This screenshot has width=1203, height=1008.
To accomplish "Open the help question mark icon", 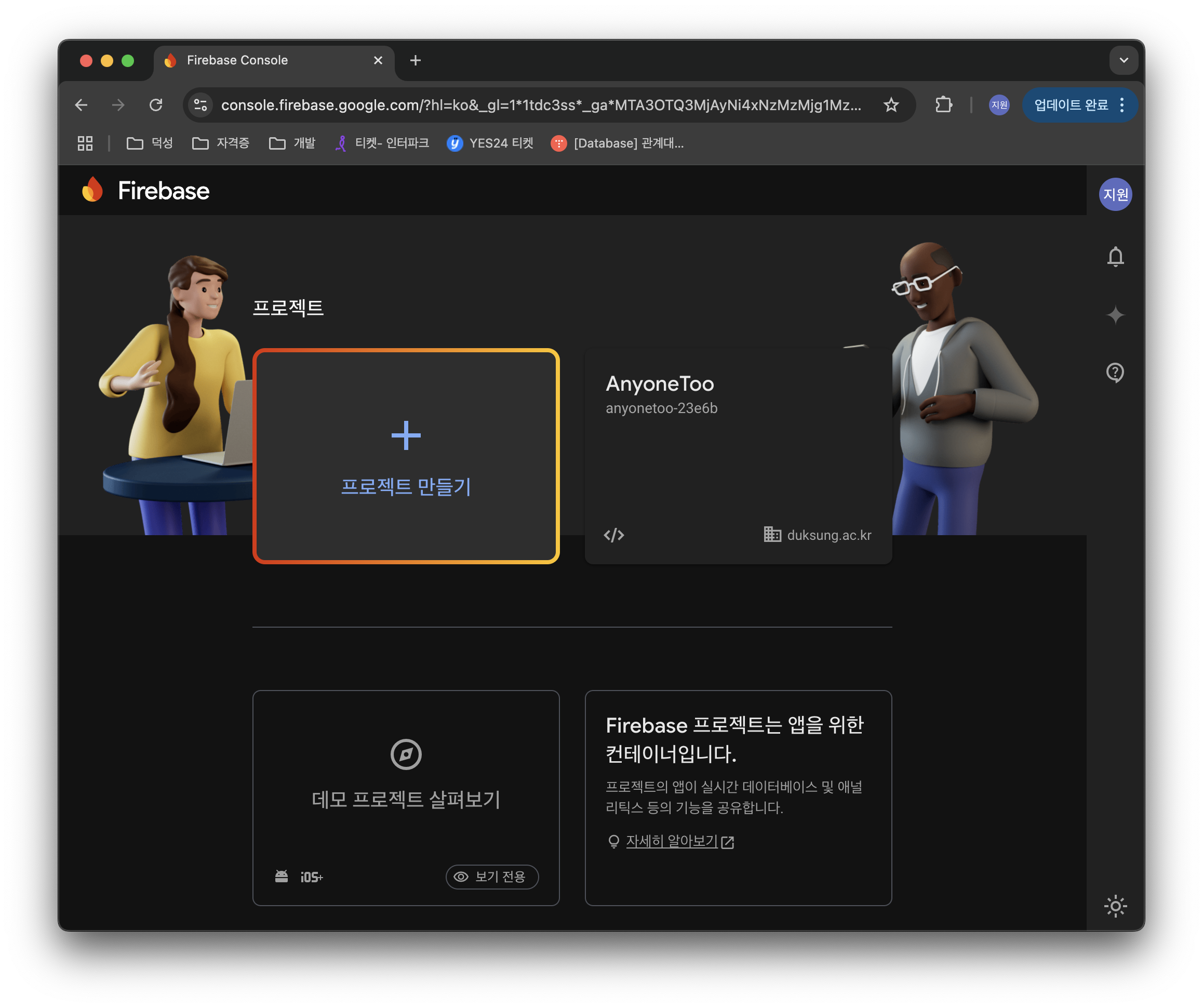I will (x=1115, y=373).
